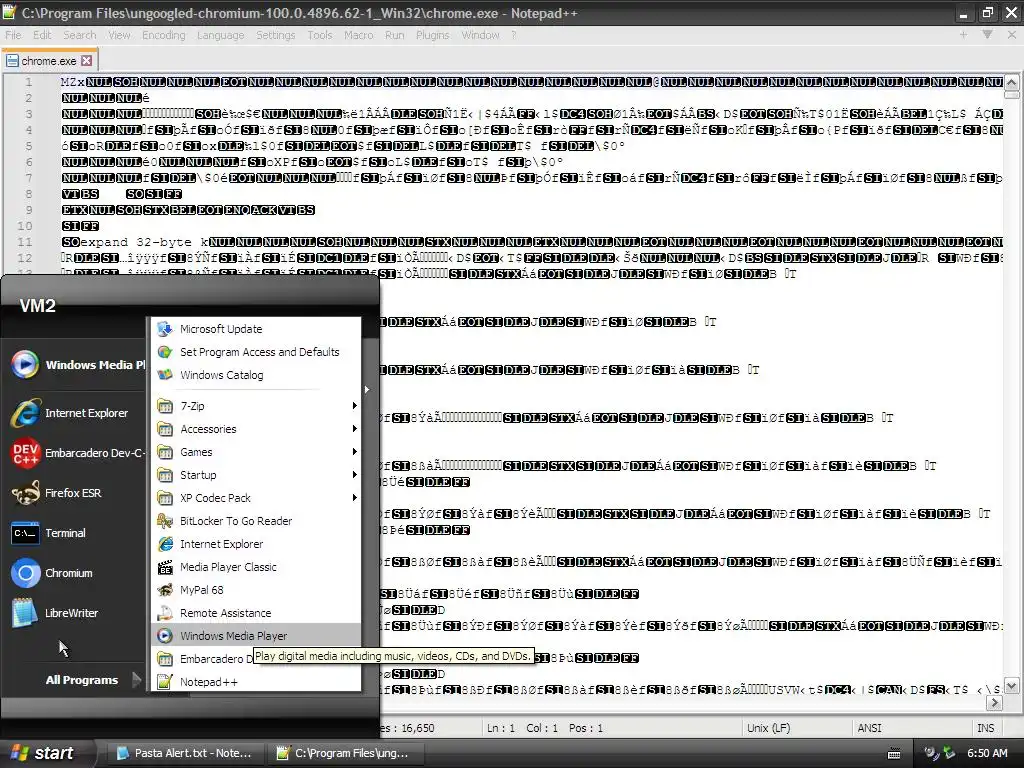This screenshot has width=1024, height=768.
Task: Click the Set Program Access and Defaults icon
Action: pyautogui.click(x=165, y=351)
